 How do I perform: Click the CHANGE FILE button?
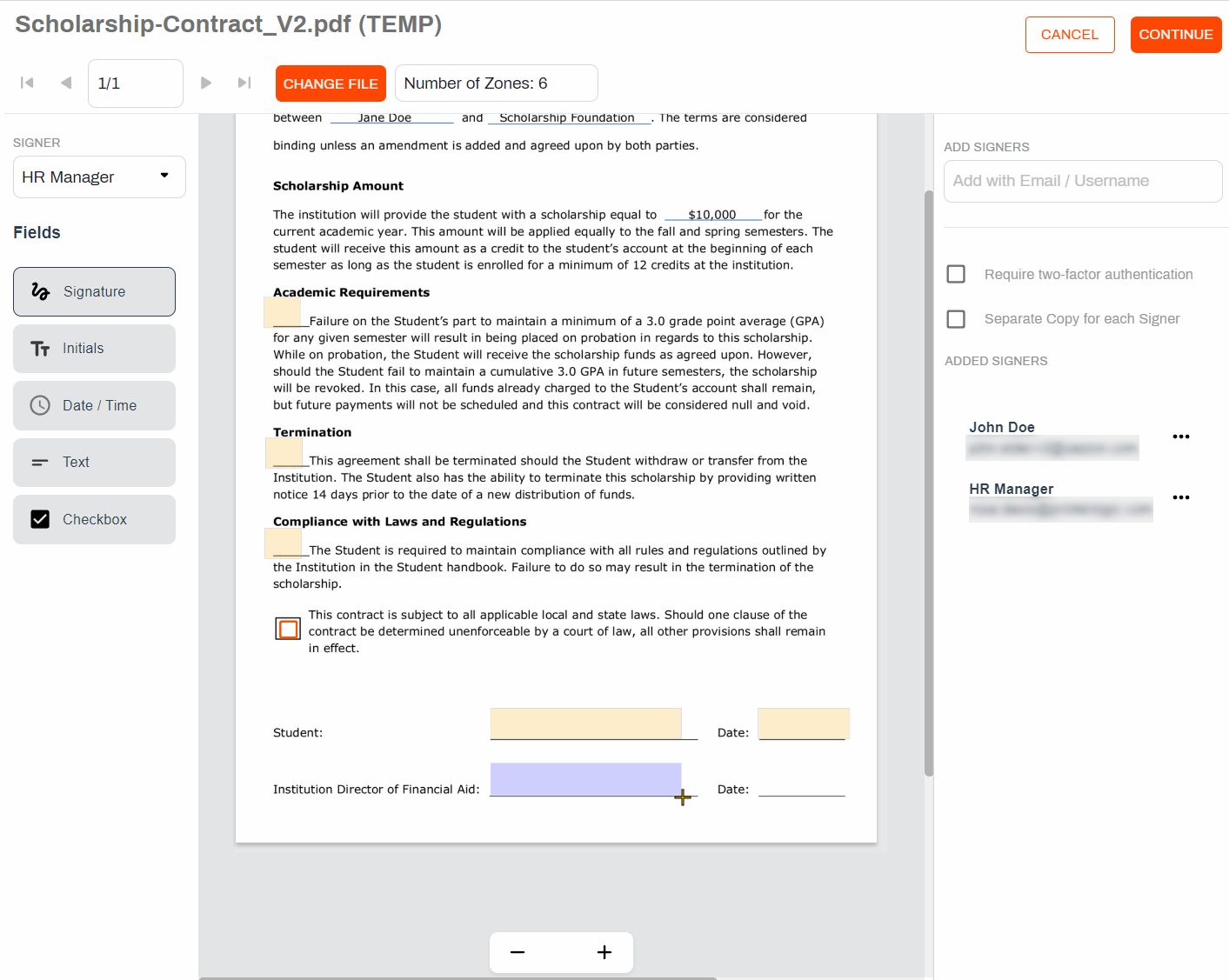click(x=331, y=83)
